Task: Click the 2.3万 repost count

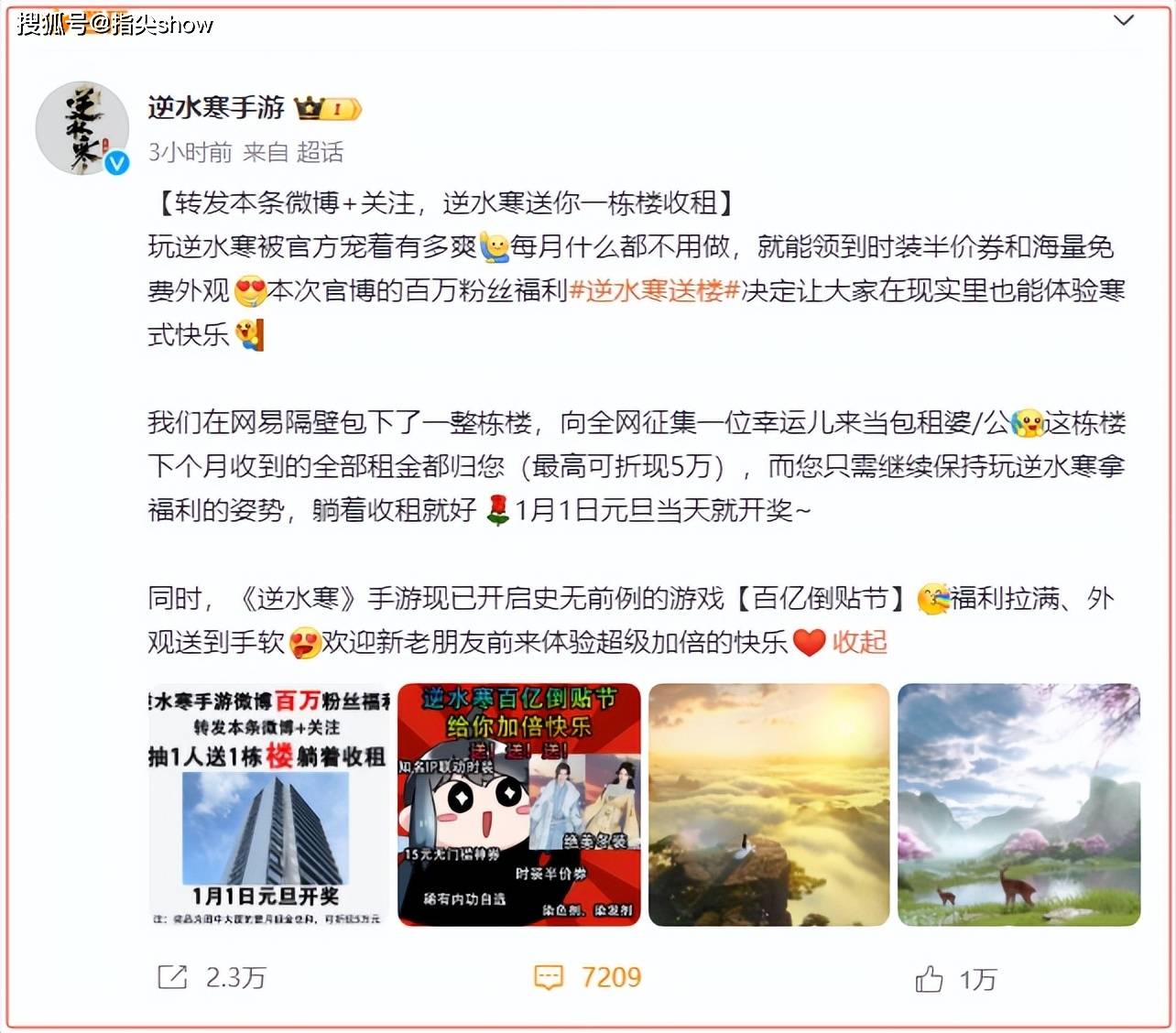Action: click(x=235, y=977)
